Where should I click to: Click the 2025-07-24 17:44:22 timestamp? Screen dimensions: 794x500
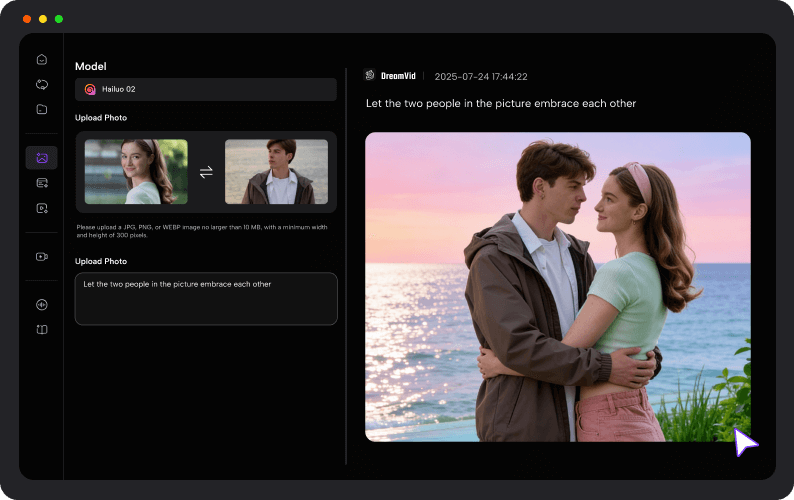(x=481, y=76)
